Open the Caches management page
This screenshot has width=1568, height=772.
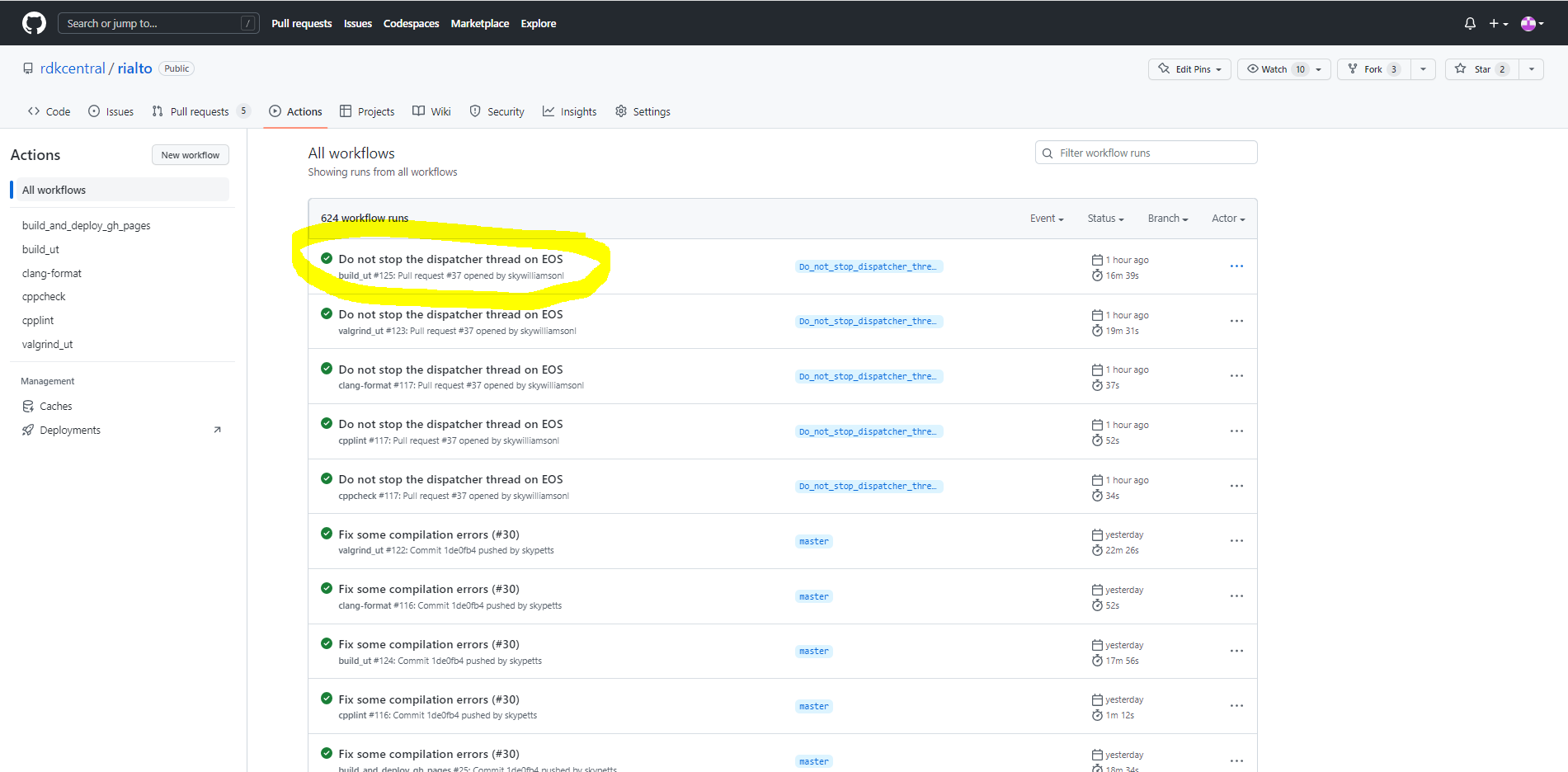point(55,406)
